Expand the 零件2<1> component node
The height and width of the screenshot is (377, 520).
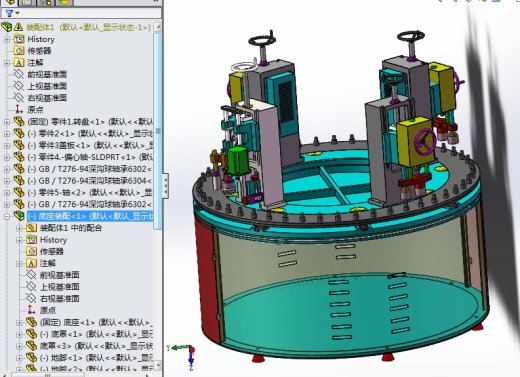coord(7,134)
